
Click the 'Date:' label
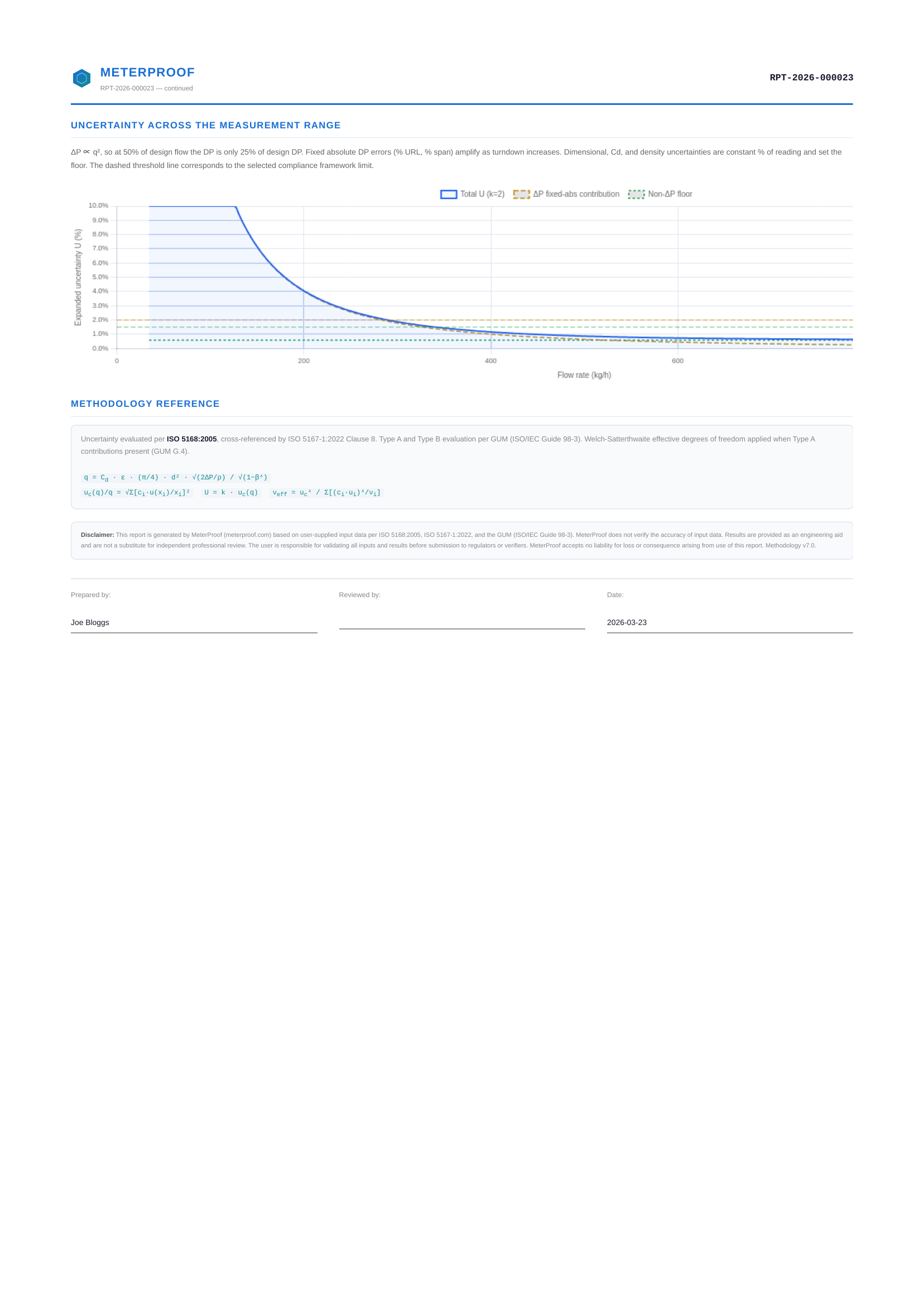pos(615,595)
